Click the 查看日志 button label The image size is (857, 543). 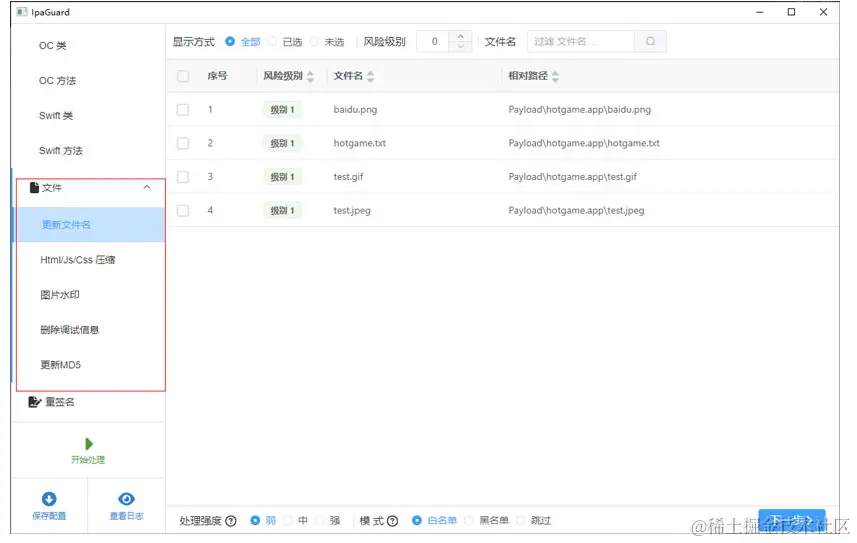[126, 516]
